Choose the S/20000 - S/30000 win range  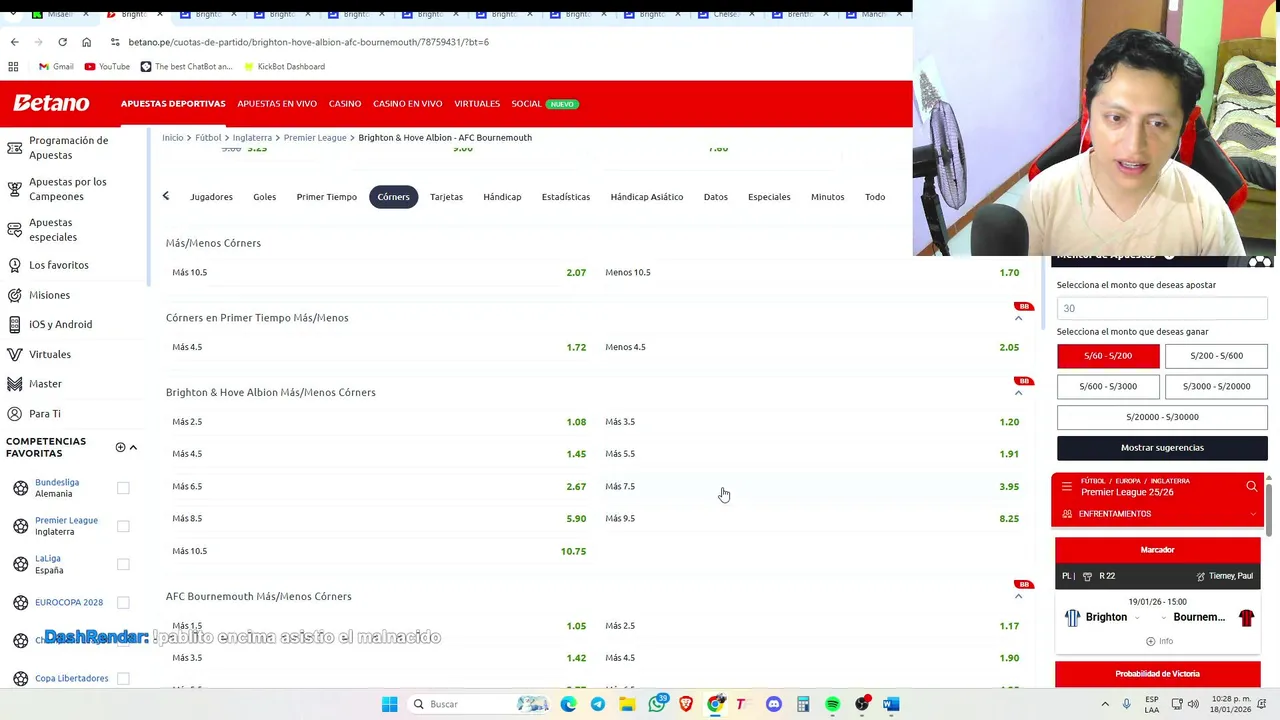click(1162, 417)
